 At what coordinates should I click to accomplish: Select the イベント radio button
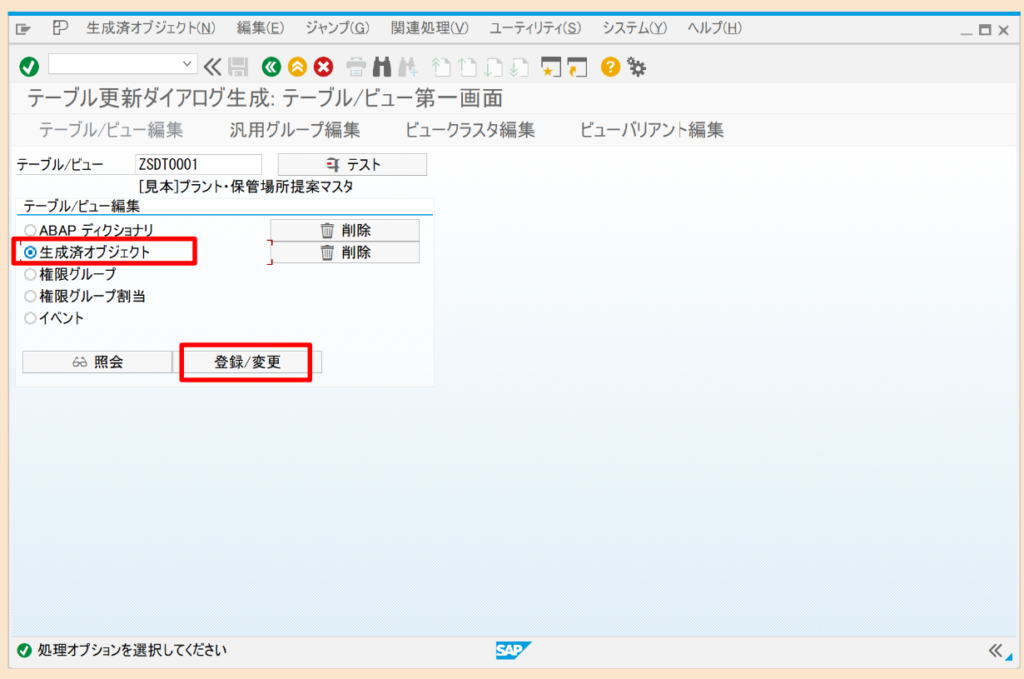(x=30, y=318)
